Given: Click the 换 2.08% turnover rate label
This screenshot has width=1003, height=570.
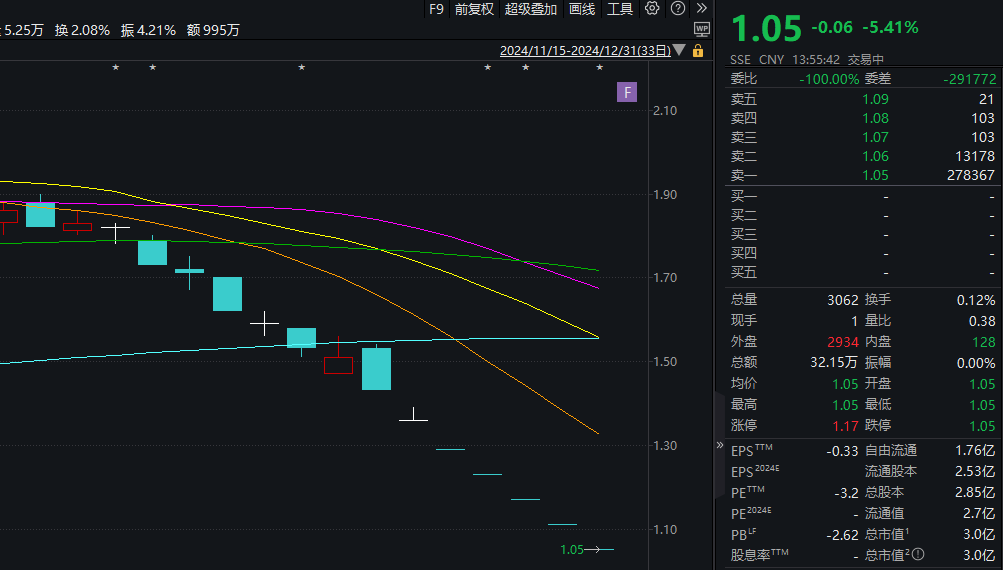Looking at the screenshot, I should 83,30.
